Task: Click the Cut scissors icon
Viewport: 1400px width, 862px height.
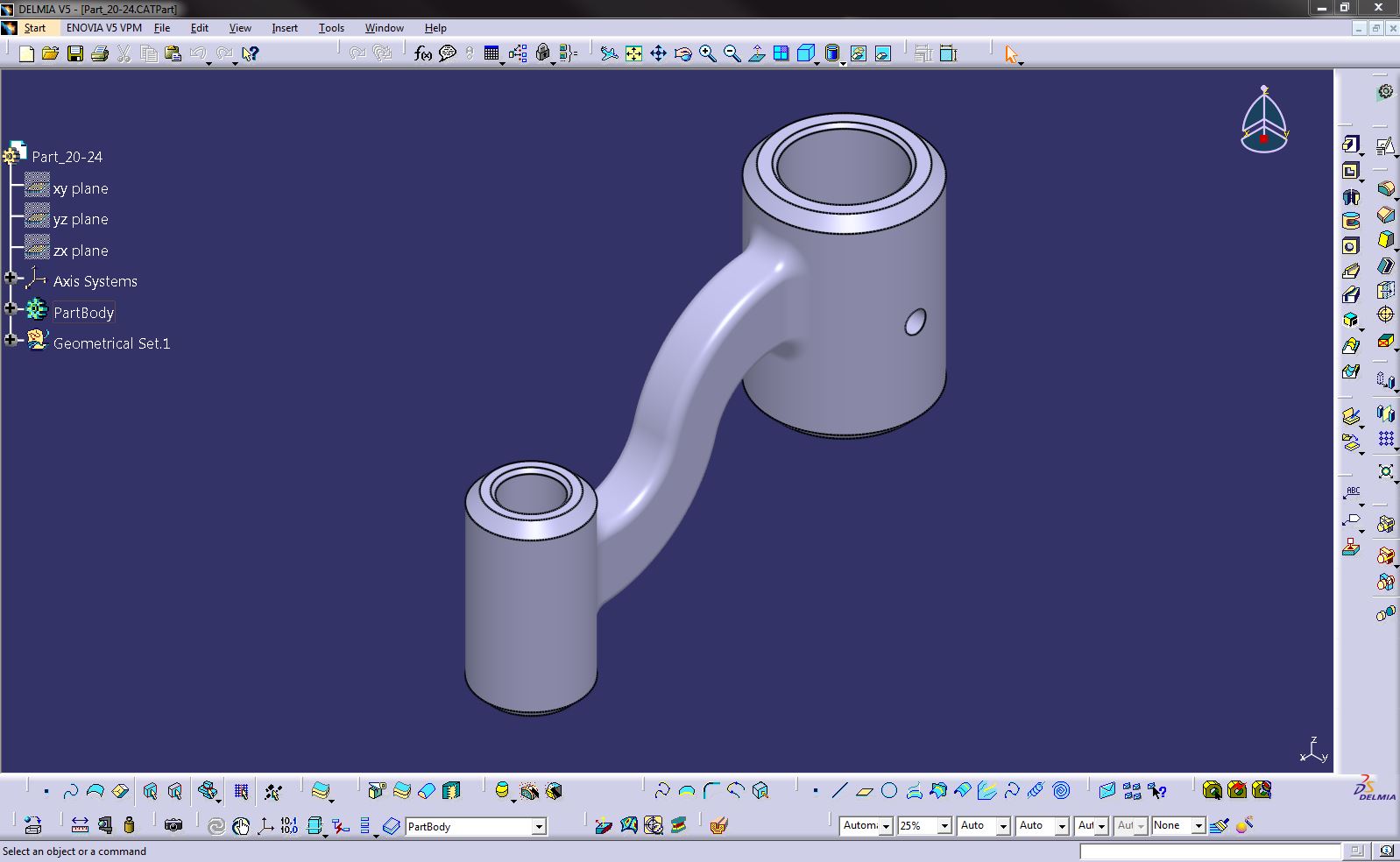Action: (124, 53)
